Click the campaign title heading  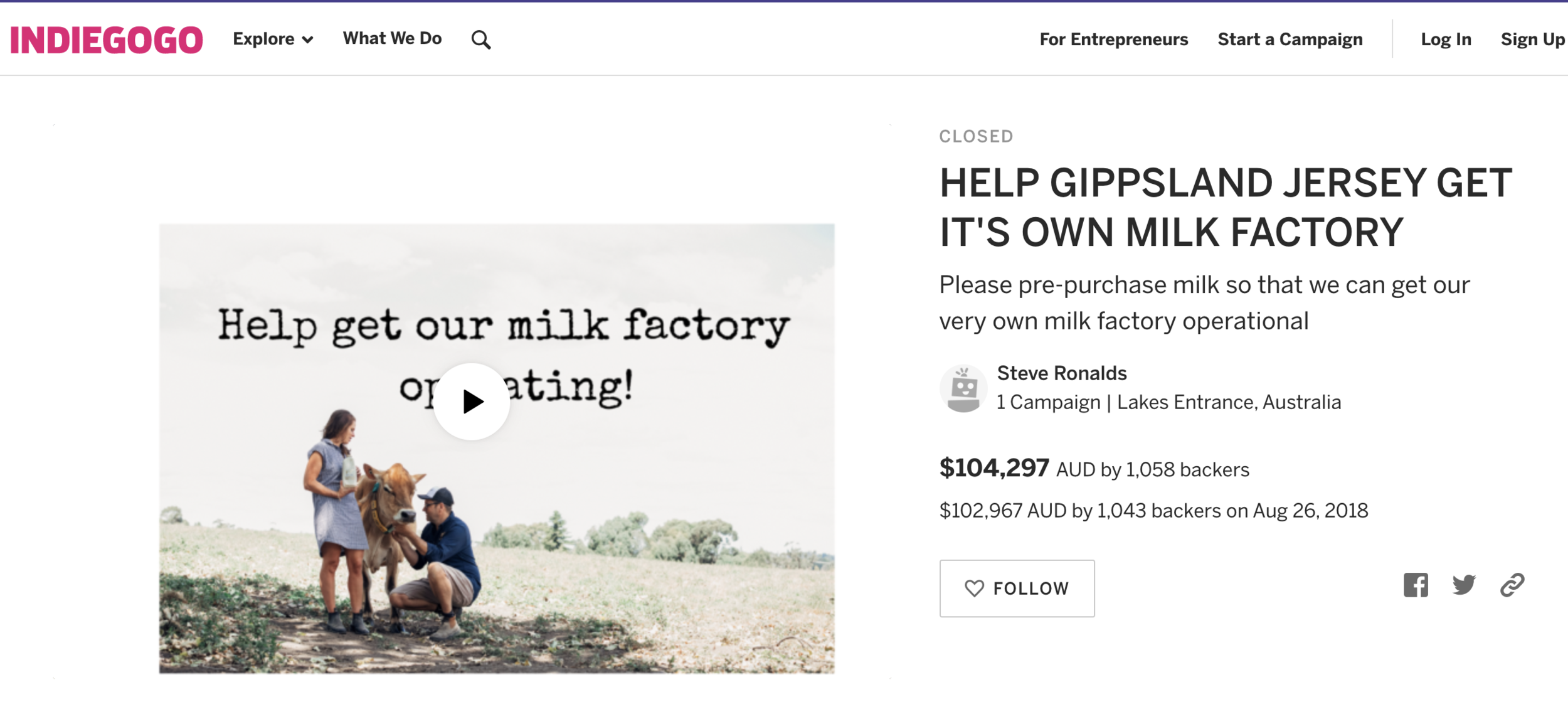pos(1226,208)
